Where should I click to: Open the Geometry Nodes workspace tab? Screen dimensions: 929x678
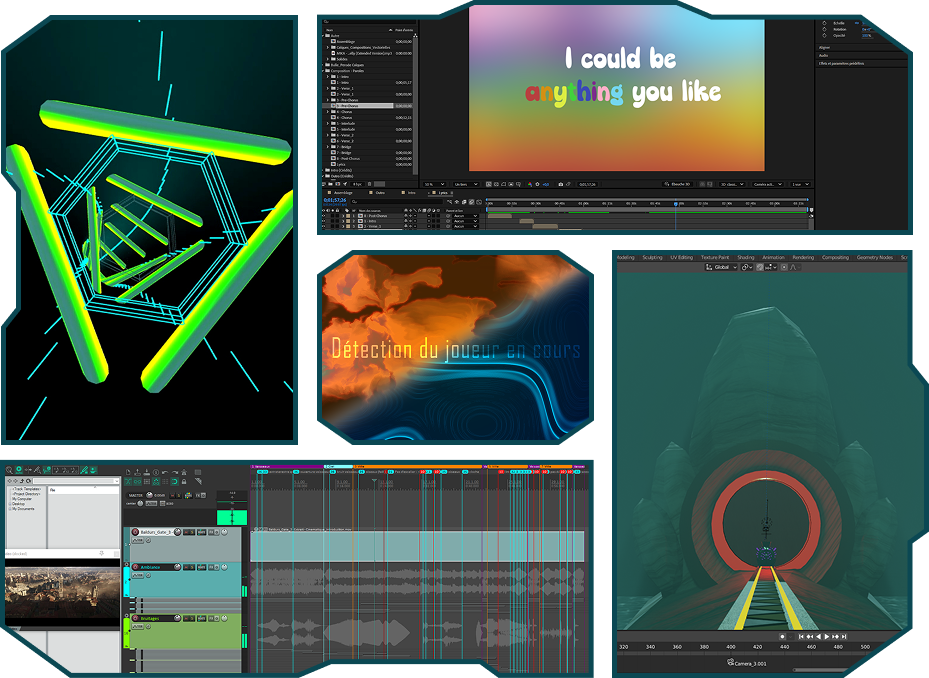(x=876, y=257)
